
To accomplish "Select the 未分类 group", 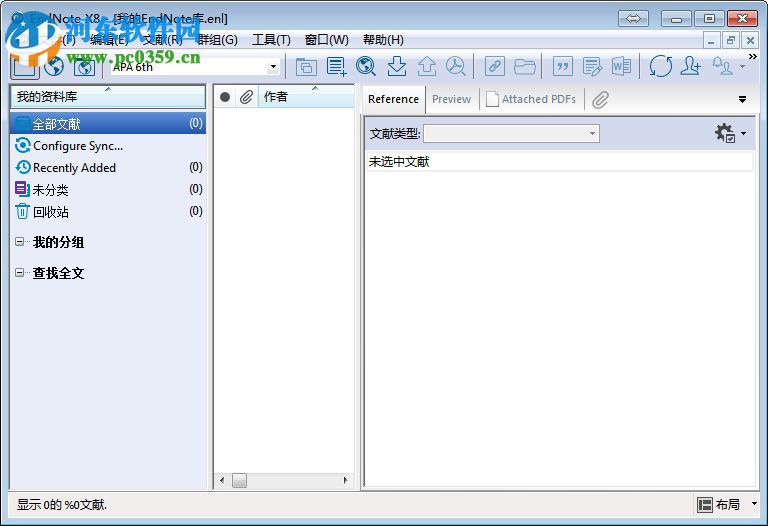I will tap(108, 190).
